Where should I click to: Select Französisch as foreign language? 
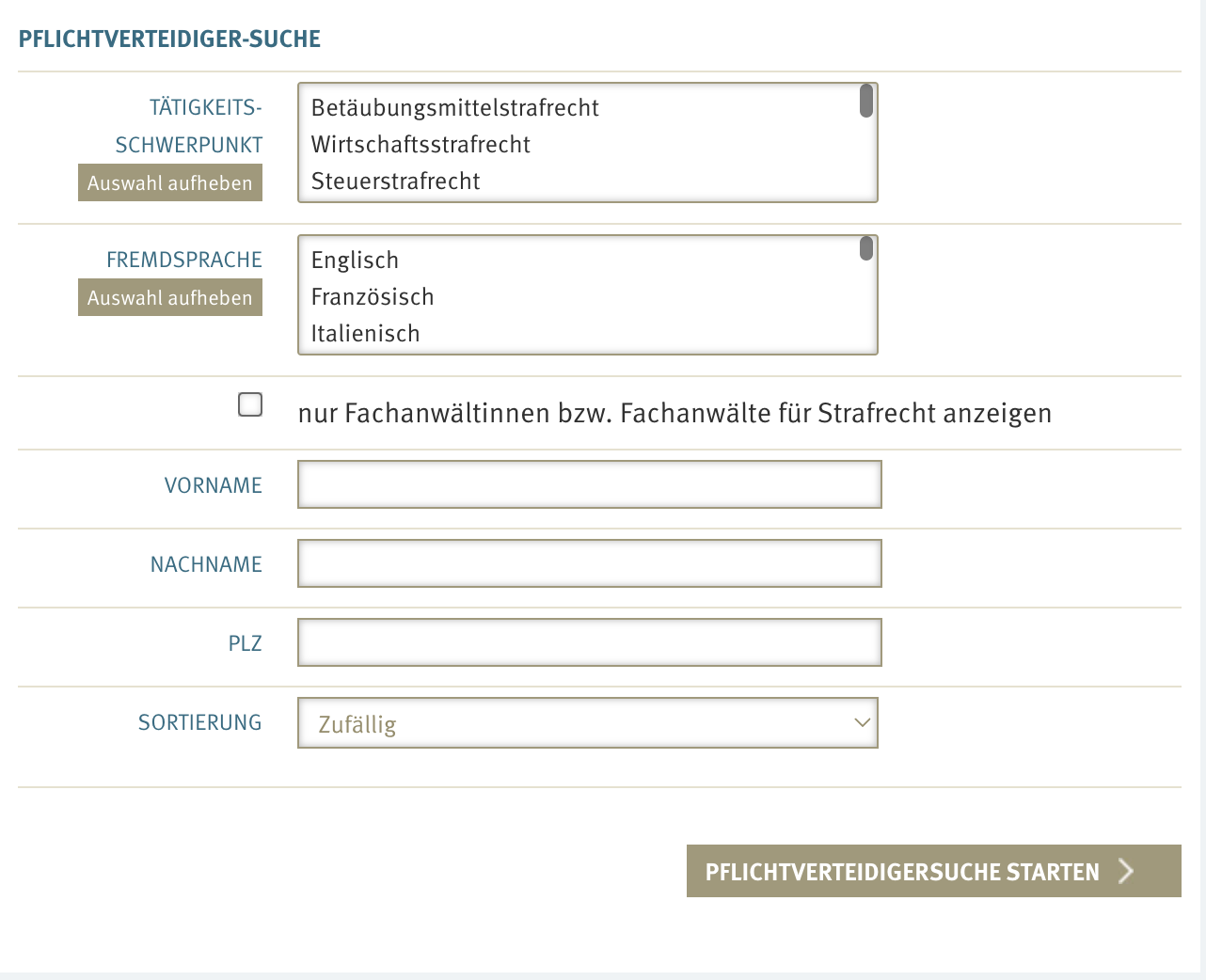pyautogui.click(x=373, y=296)
